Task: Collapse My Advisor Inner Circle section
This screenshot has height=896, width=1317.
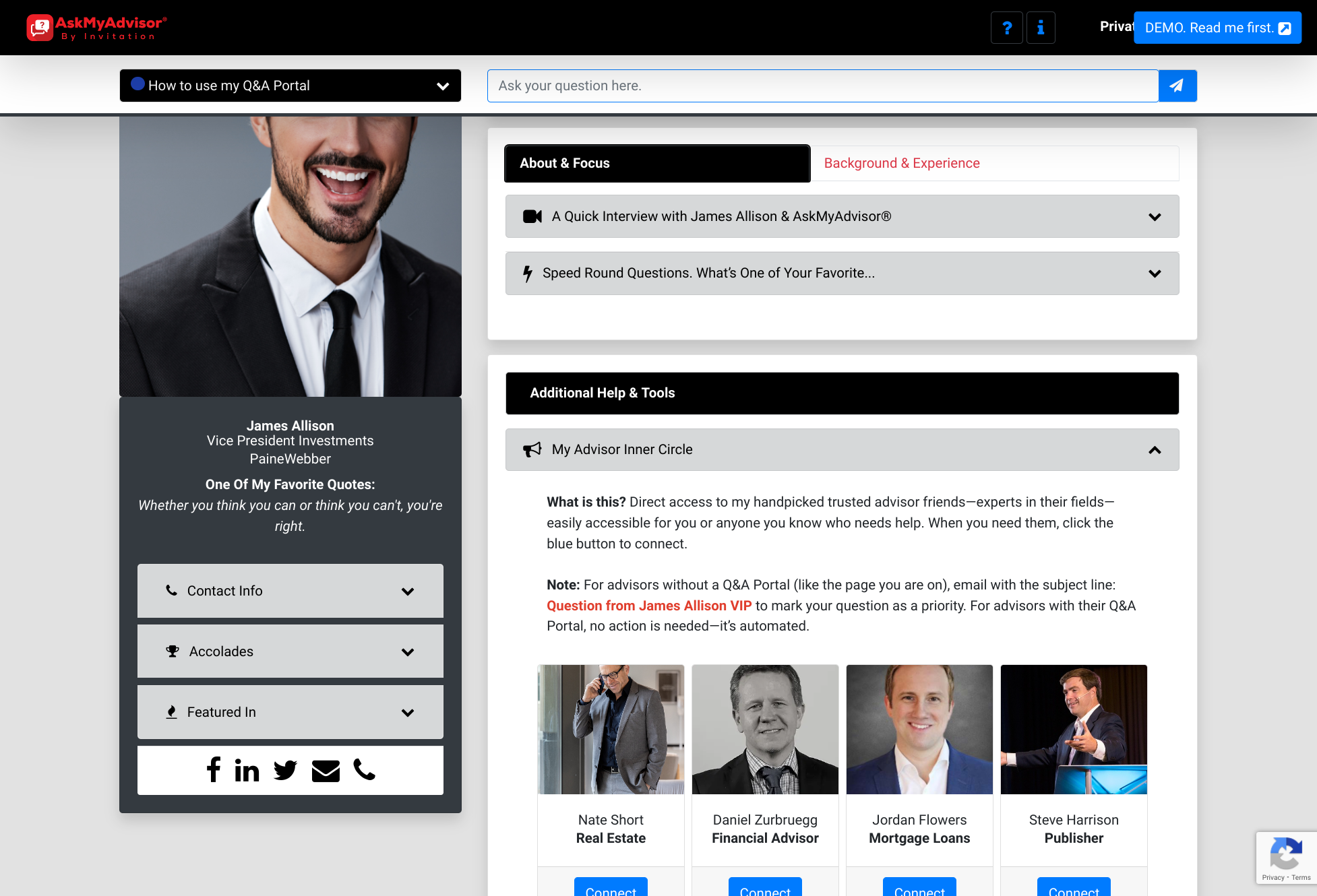Action: [843, 449]
